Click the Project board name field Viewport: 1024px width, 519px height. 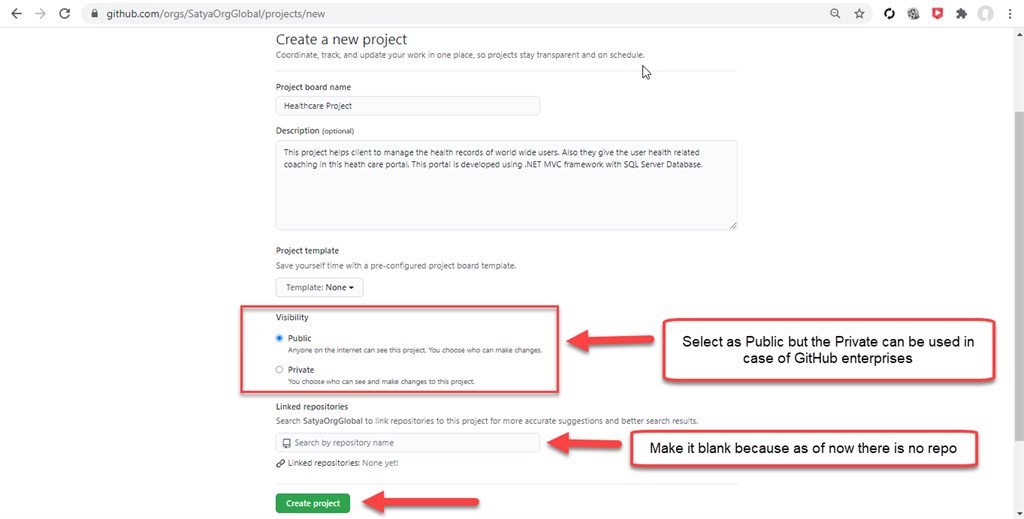(x=408, y=105)
